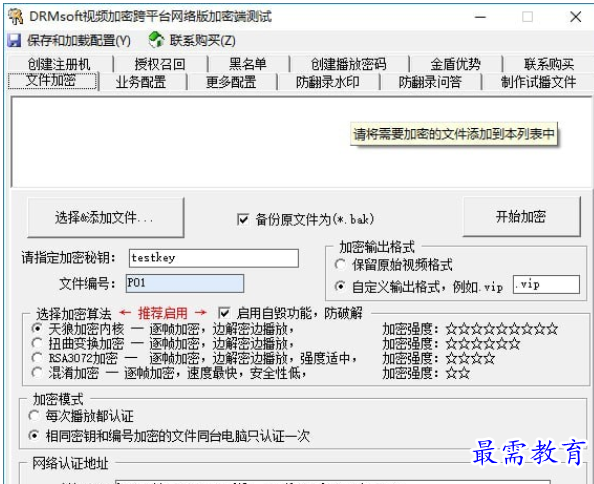This screenshot has height=484, width=594.
Task: Choose 扭曲变换加密 algorithm
Action: pos(37,343)
